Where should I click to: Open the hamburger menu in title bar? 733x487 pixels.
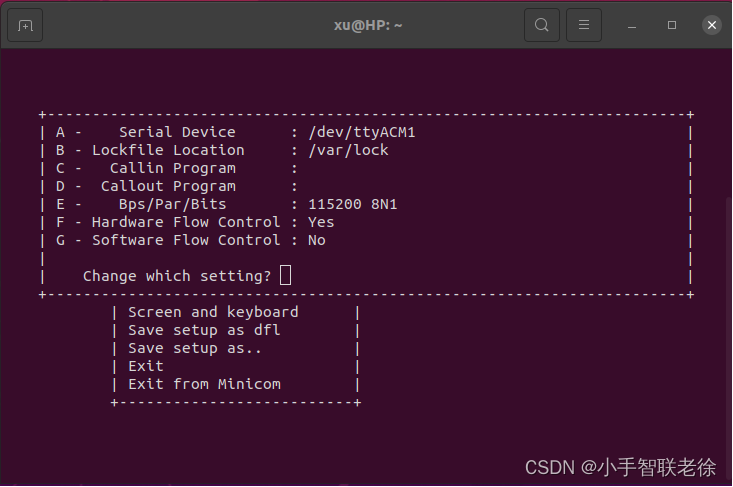click(x=584, y=25)
